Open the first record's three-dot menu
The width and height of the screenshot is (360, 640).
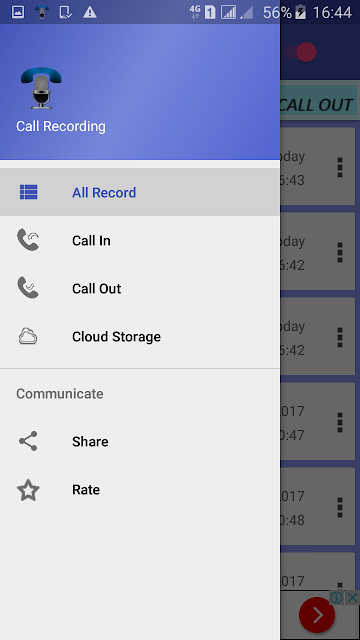coord(340,167)
